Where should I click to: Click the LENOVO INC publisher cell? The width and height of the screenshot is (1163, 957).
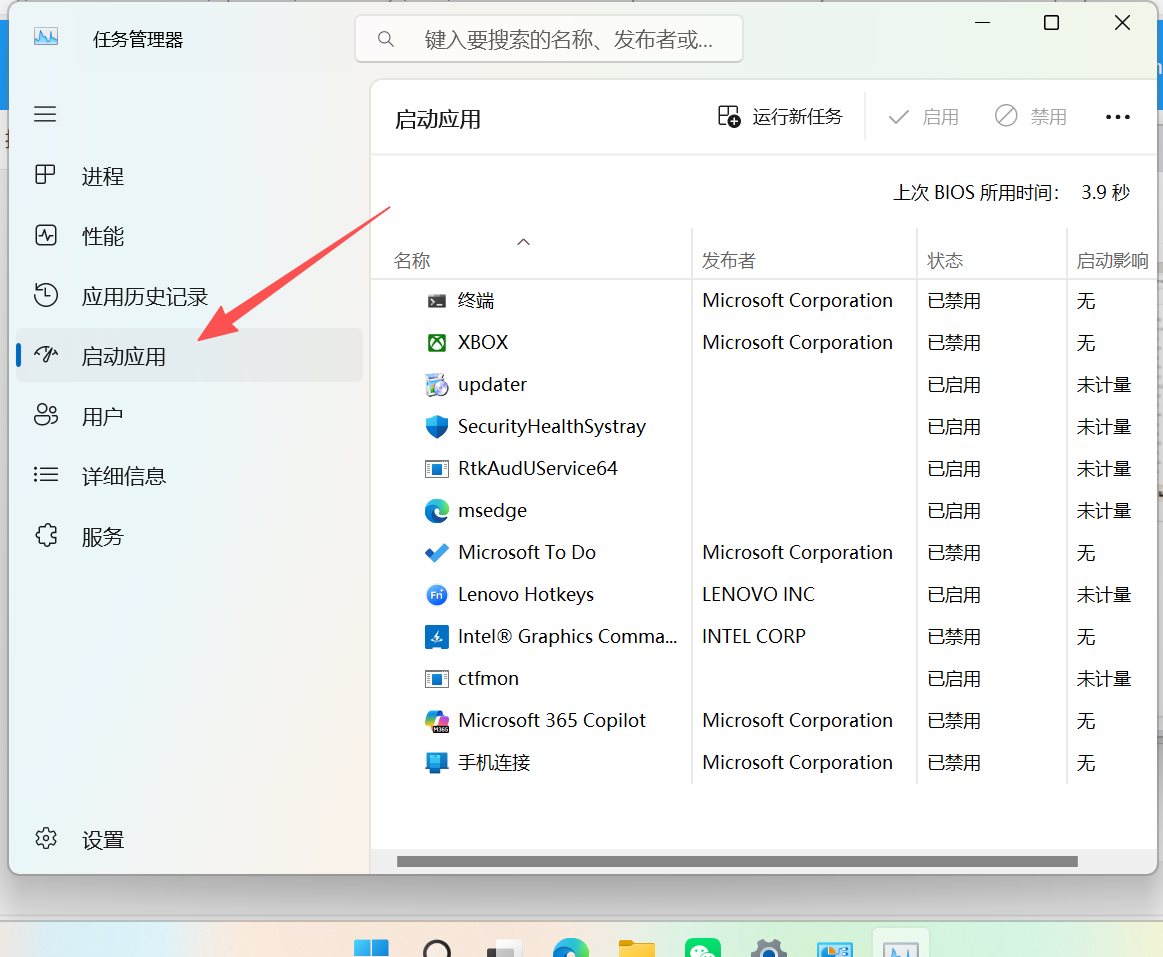pos(758,594)
